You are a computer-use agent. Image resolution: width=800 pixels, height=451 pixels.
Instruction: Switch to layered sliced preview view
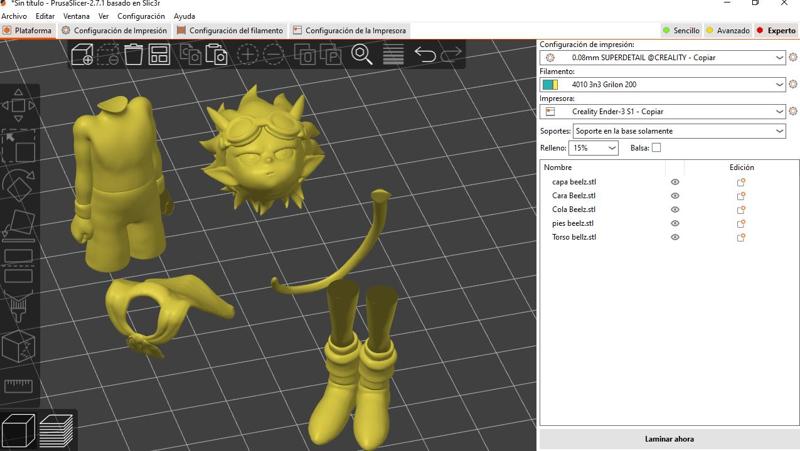click(57, 430)
